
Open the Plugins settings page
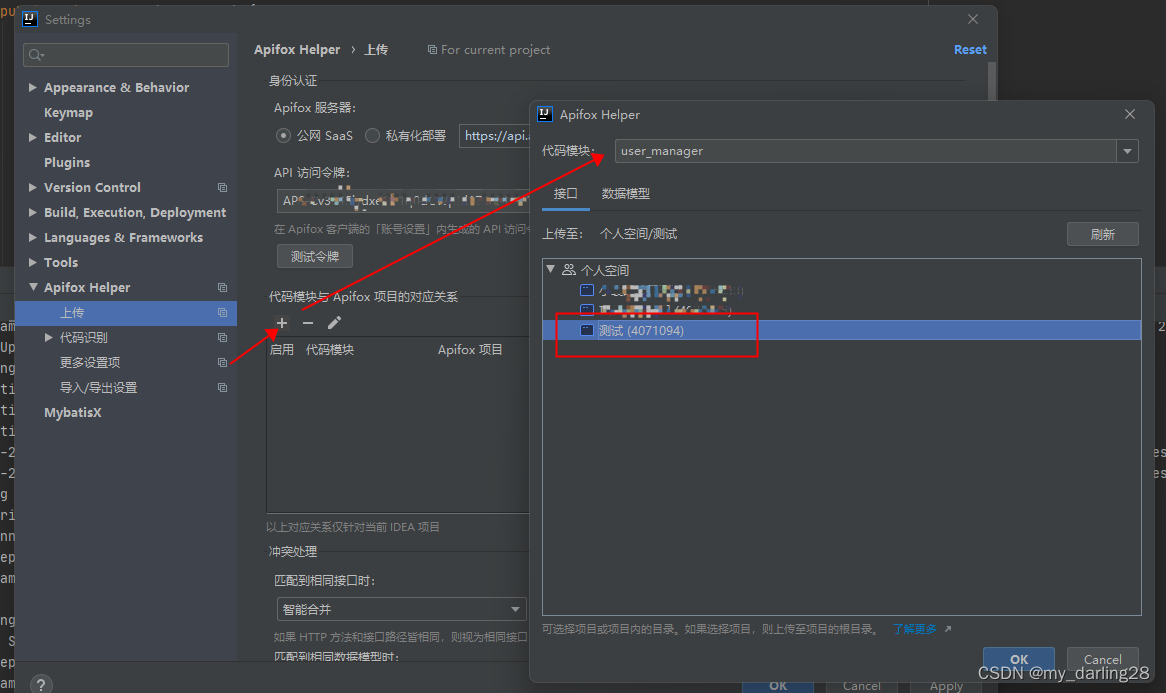pos(67,162)
